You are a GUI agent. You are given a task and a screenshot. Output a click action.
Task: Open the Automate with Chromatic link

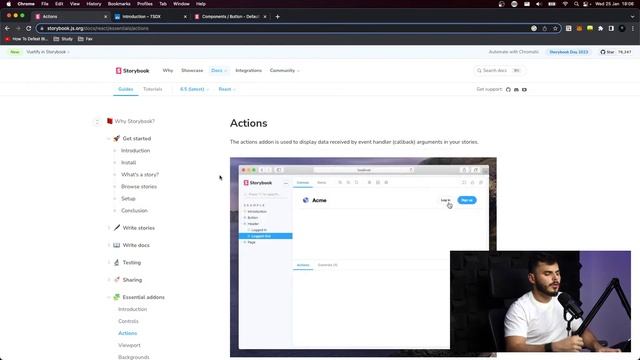[x=513, y=52]
